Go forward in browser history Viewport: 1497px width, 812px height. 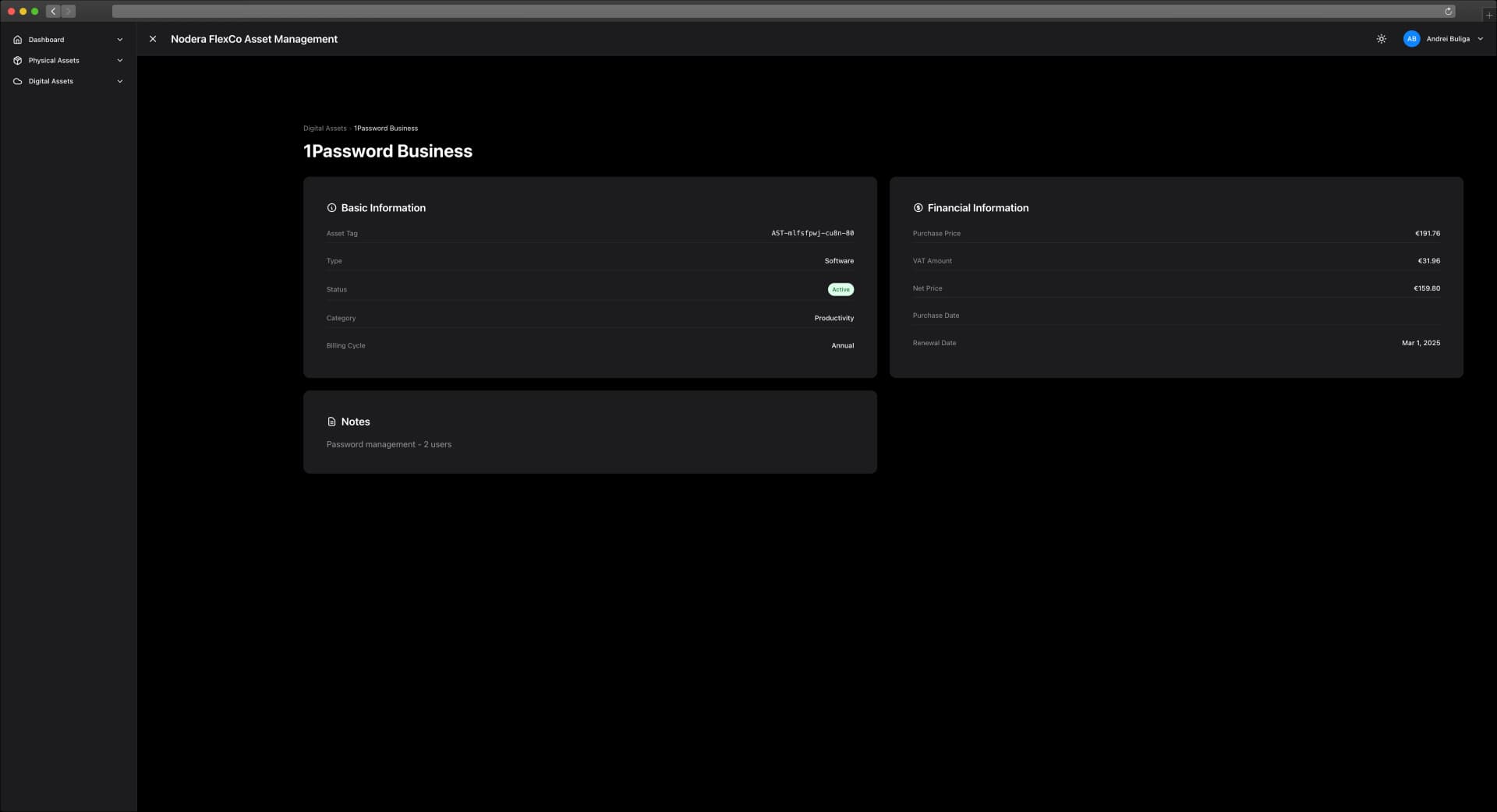point(69,12)
